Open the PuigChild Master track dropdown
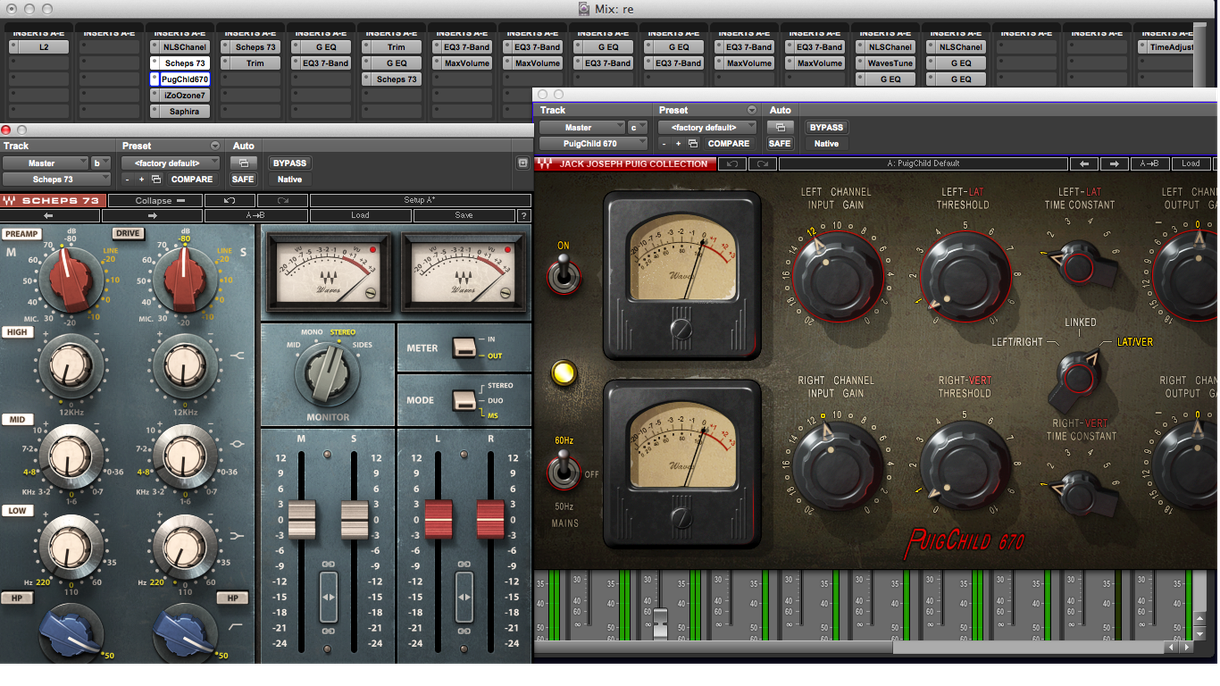 [581, 127]
